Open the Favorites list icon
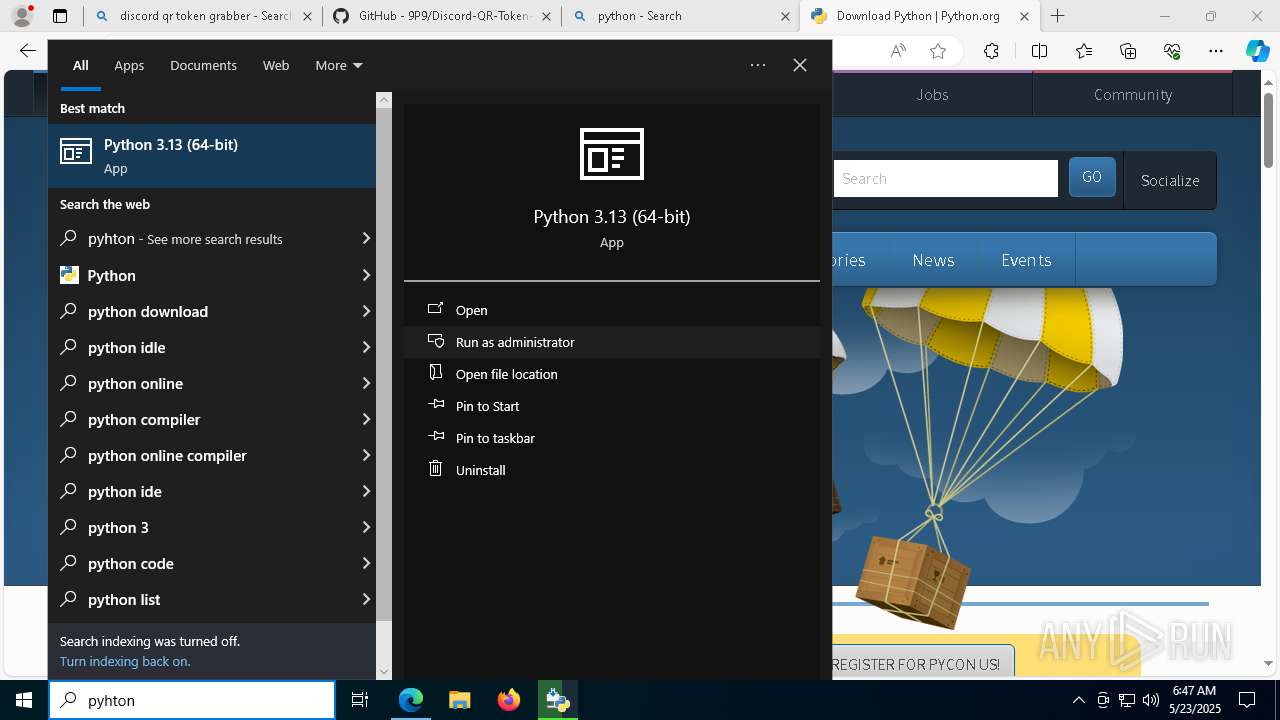Viewport: 1280px width, 720px height. tap(1084, 51)
